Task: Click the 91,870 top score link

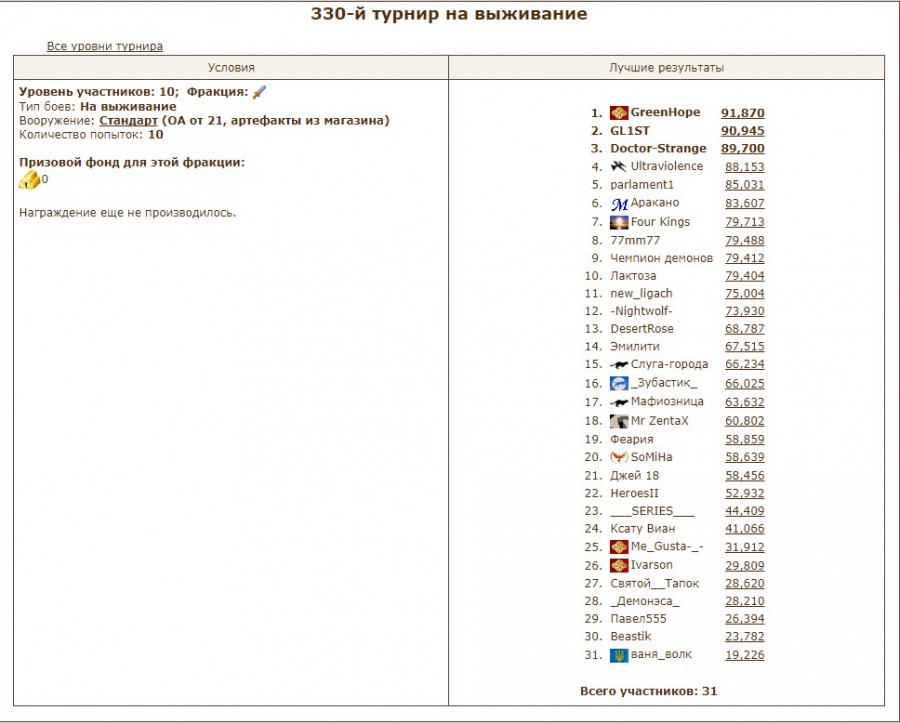Action: 742,113
